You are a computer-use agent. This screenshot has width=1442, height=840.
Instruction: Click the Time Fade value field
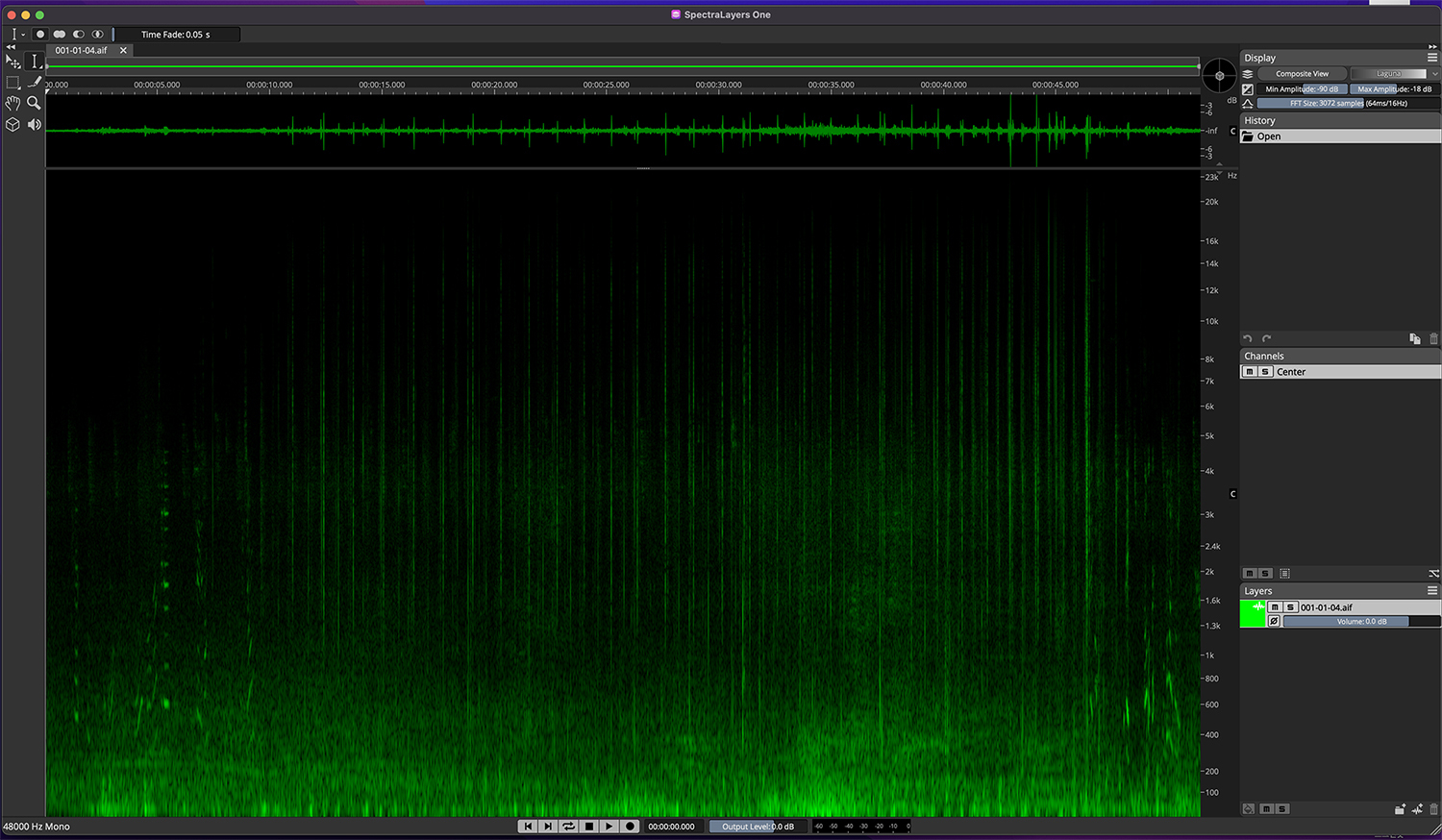tap(176, 35)
